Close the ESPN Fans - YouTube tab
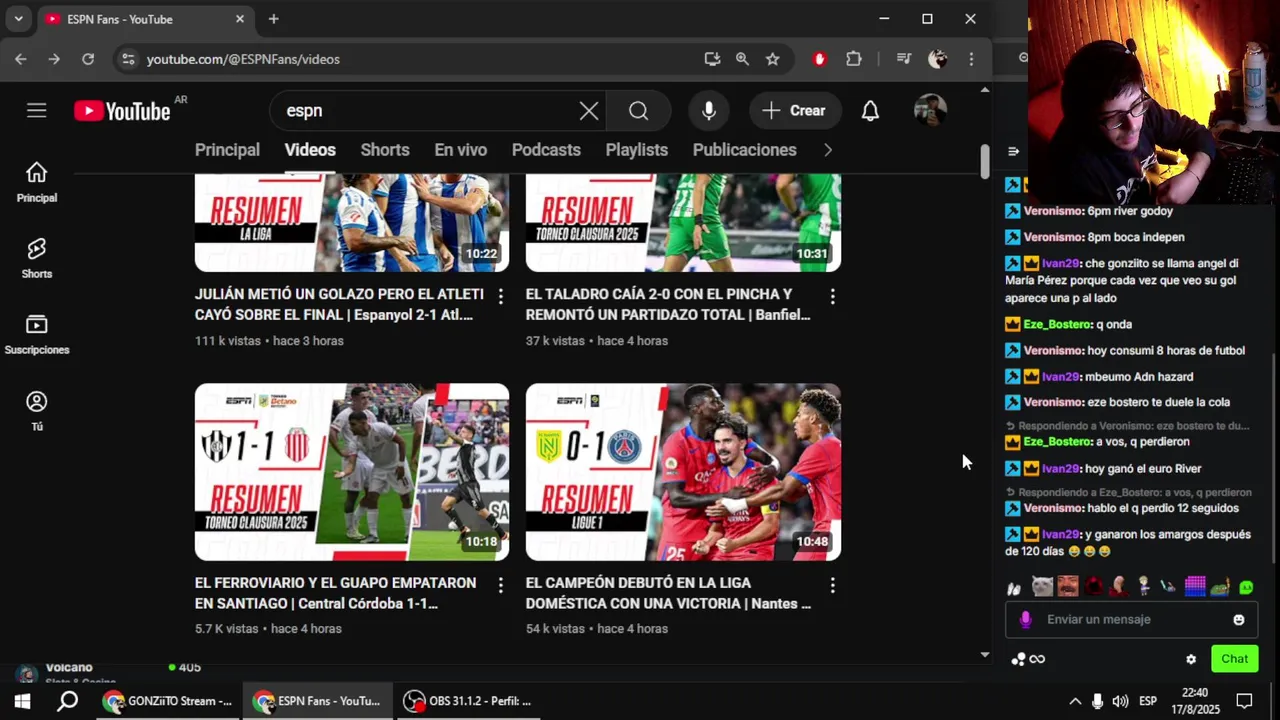 point(240,19)
